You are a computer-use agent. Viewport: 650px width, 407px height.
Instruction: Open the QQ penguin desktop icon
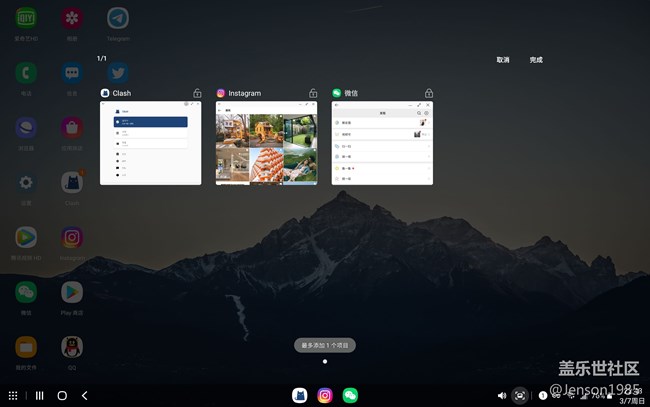point(72,347)
